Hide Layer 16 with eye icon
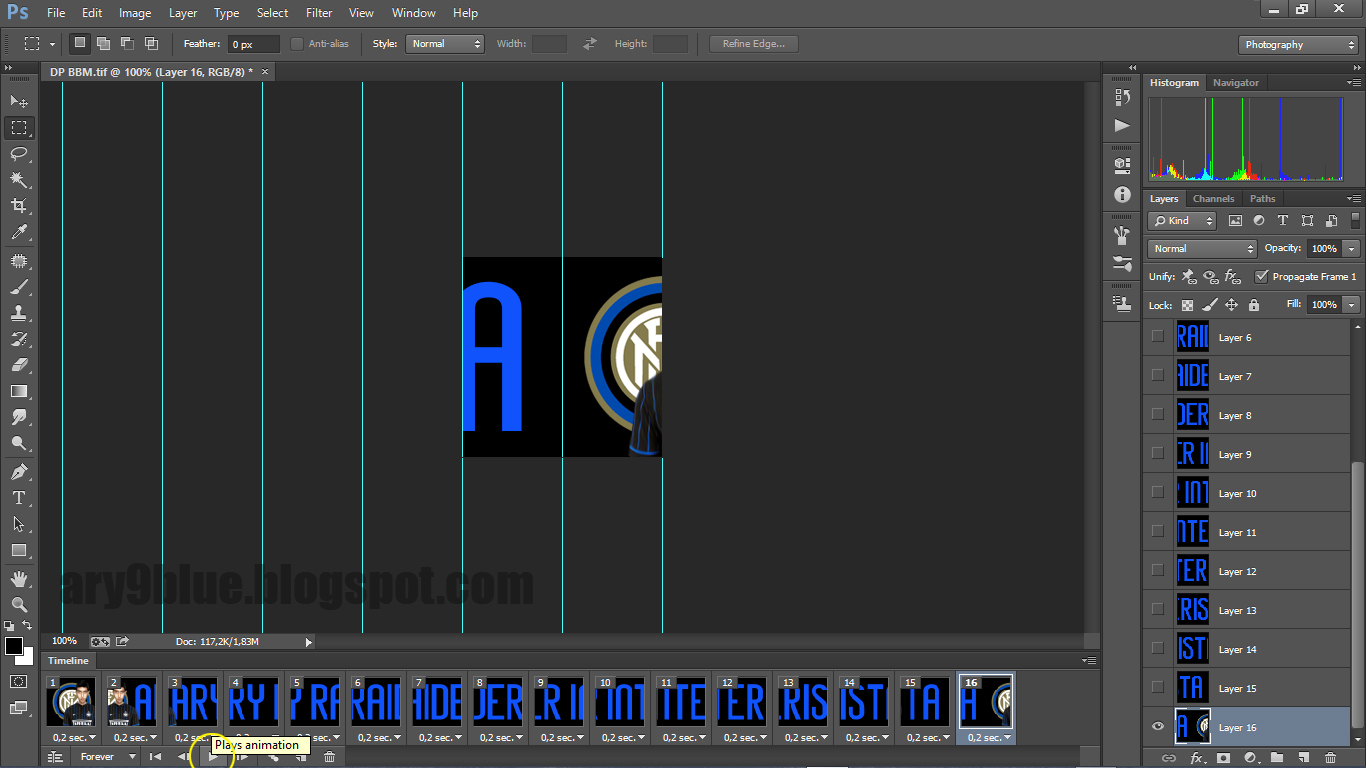 (1158, 727)
